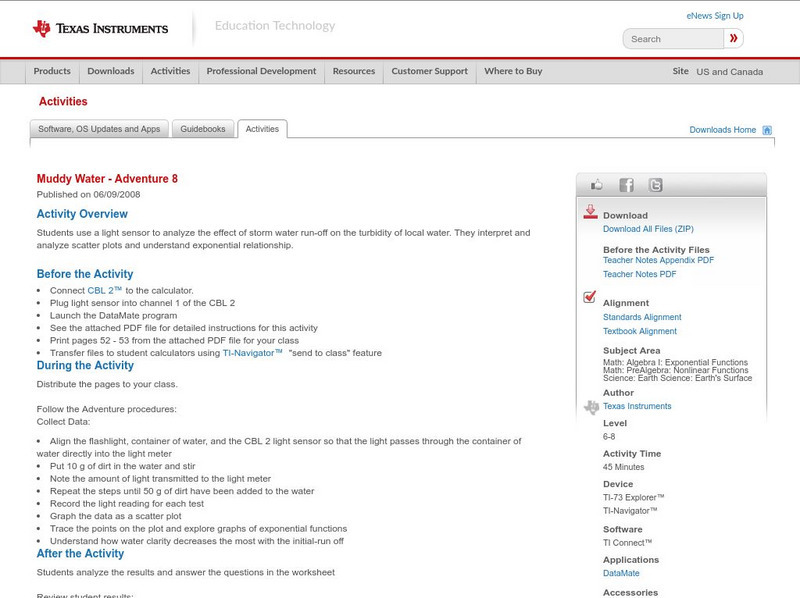Screen dimensions: 800x598
Task: Click the Published on 06/09/2008 text
Action: coord(88,194)
